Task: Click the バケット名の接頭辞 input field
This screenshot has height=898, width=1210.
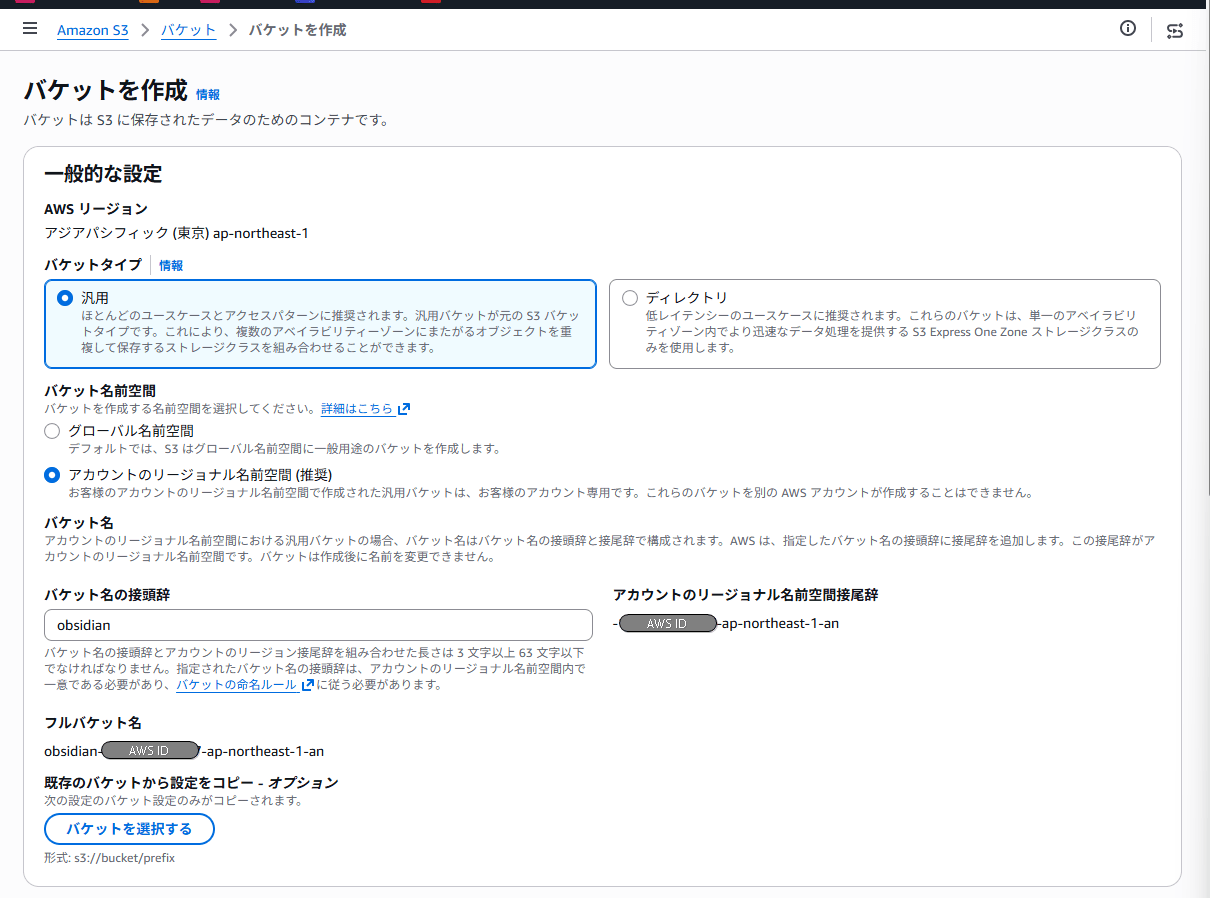Action: [318, 625]
